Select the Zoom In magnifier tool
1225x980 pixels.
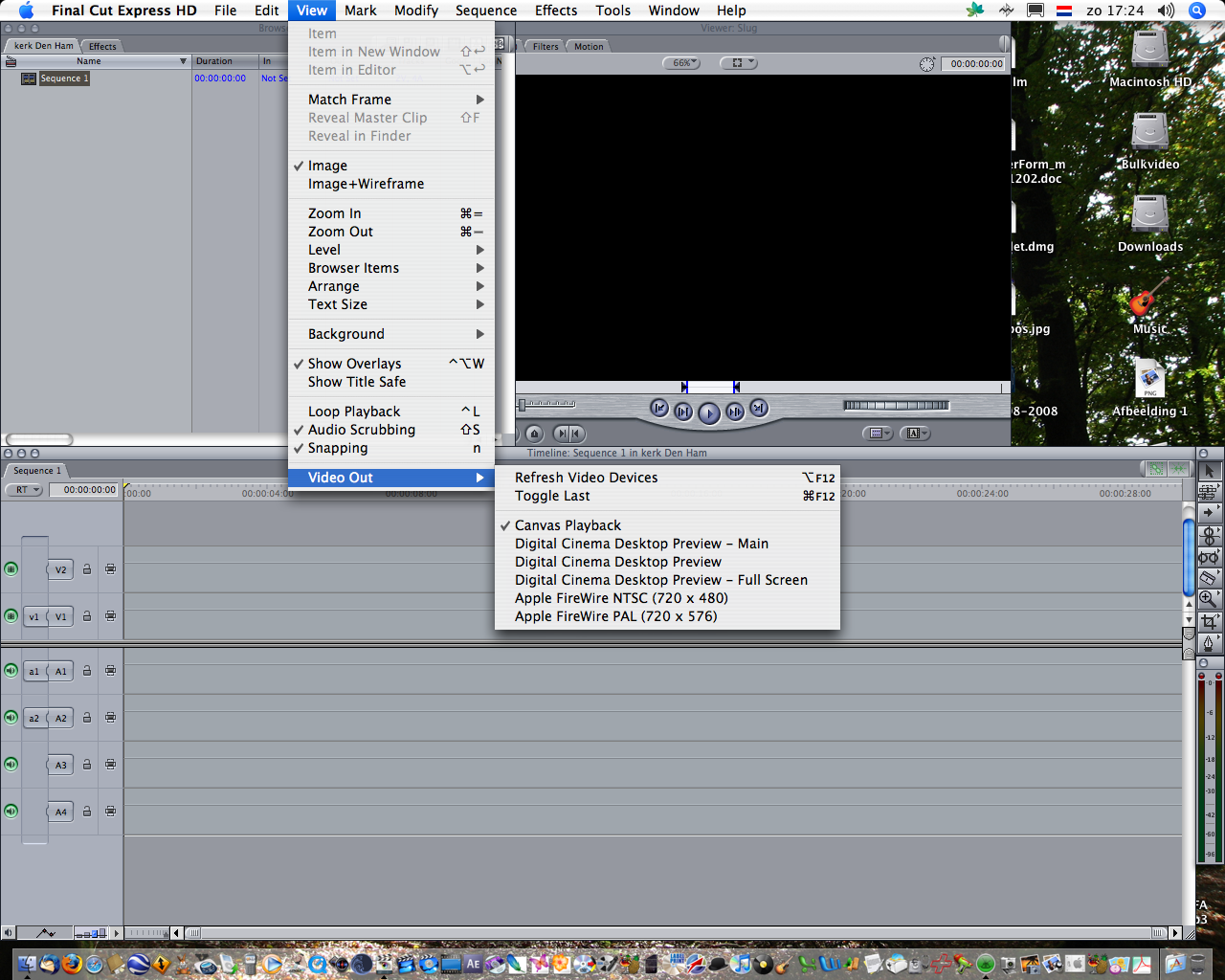pyautogui.click(x=1208, y=598)
